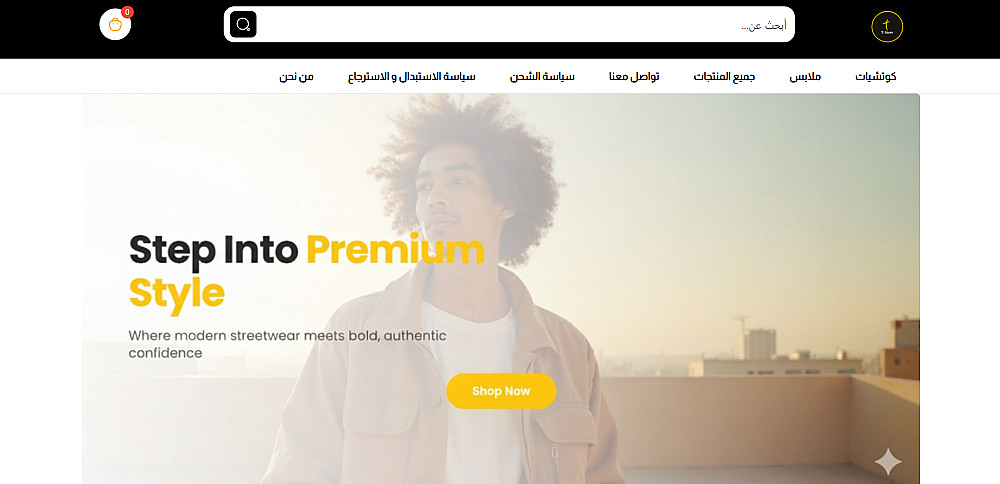Click the black magnifier search button
The width and height of the screenshot is (1000, 484).
(243, 24)
